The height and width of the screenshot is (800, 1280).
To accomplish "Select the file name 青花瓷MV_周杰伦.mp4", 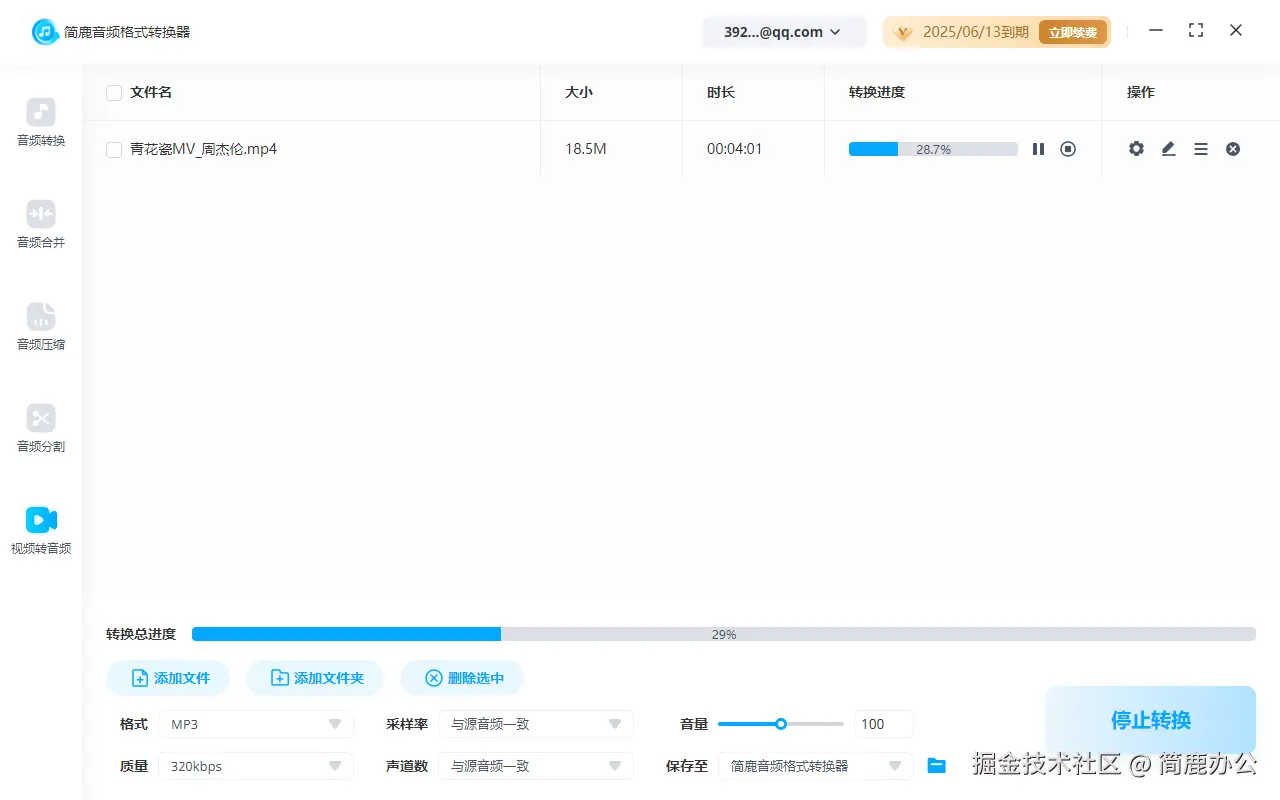I will [203, 149].
